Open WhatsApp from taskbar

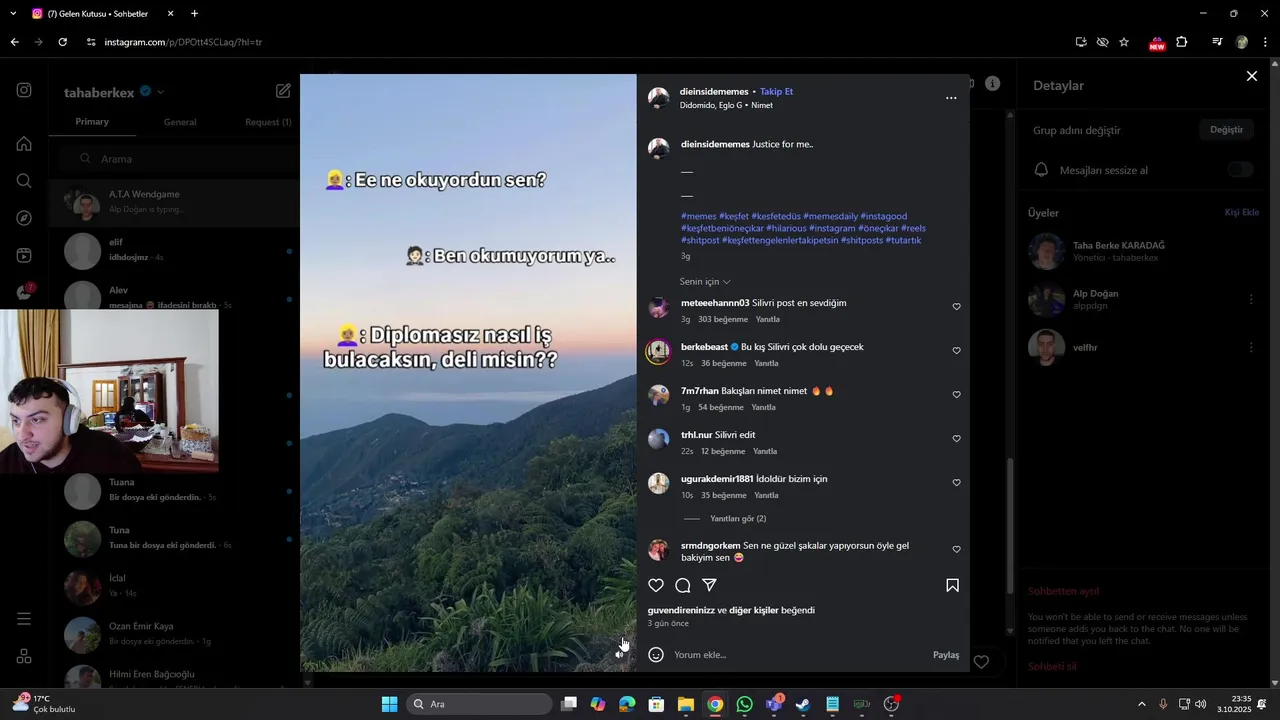point(744,704)
